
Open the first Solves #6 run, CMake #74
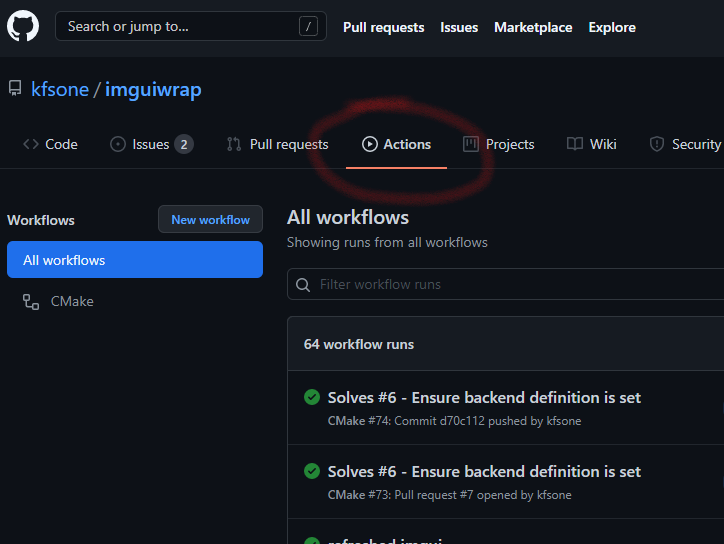[x=484, y=397]
